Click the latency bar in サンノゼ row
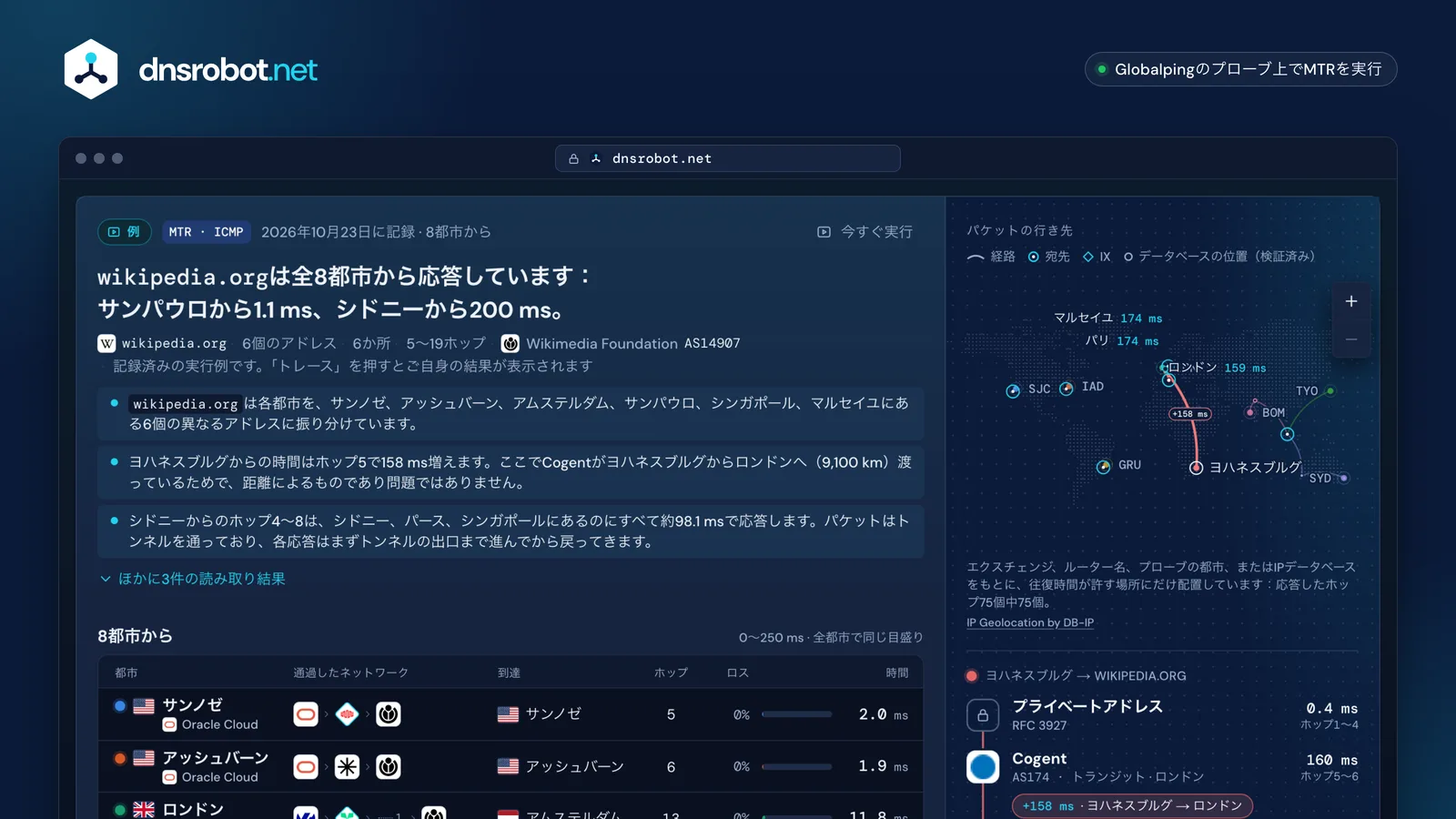 [x=797, y=714]
